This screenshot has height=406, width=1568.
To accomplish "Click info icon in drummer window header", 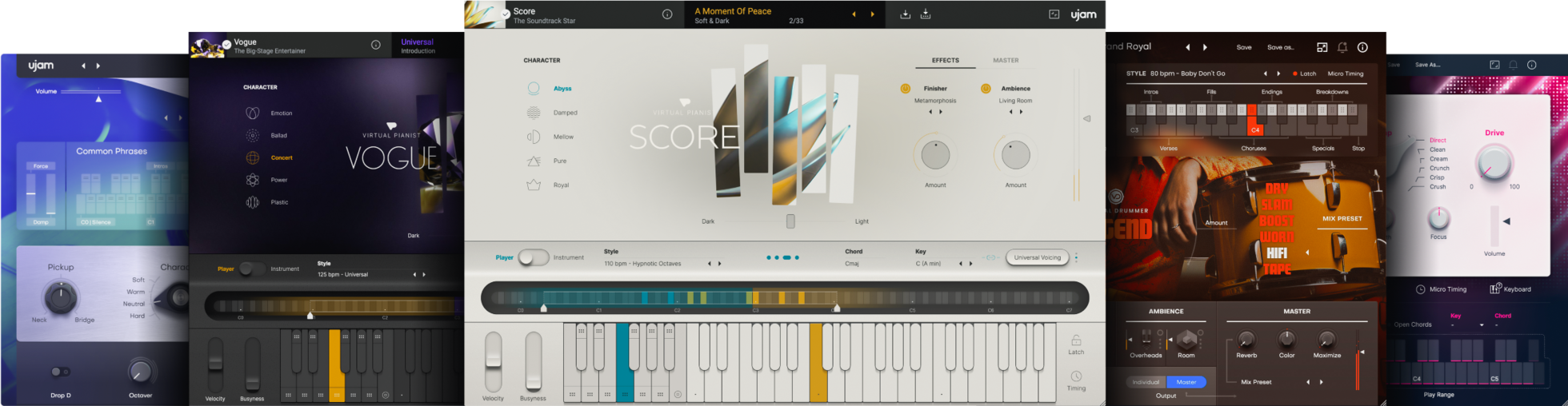I will click(1362, 47).
